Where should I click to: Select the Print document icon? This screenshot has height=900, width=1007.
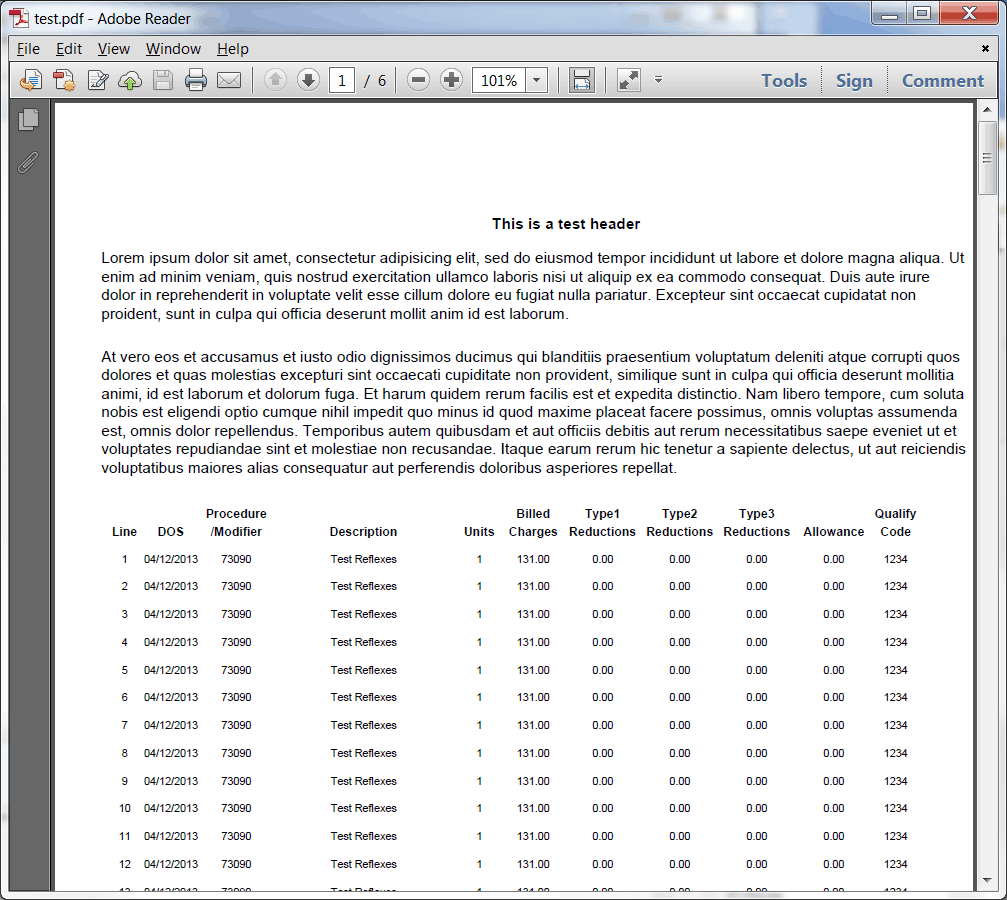click(196, 80)
